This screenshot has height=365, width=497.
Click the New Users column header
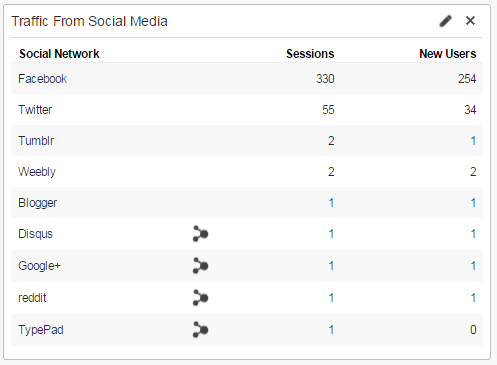tap(448, 54)
